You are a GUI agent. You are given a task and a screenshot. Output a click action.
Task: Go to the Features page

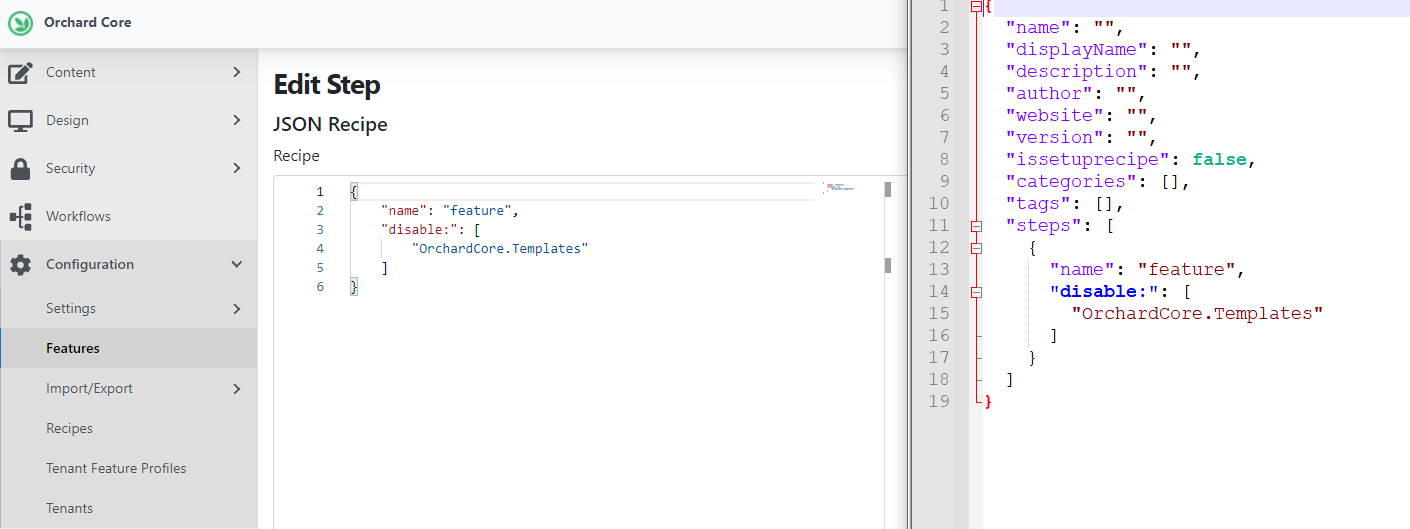128,348
